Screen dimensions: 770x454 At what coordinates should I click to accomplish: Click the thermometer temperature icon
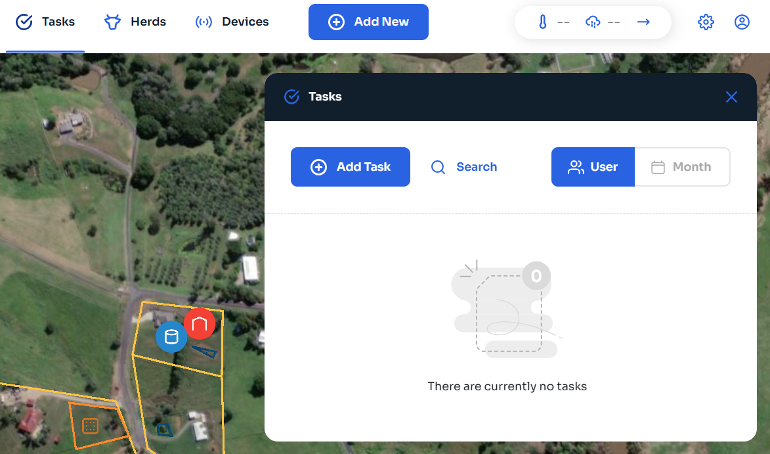(x=542, y=22)
